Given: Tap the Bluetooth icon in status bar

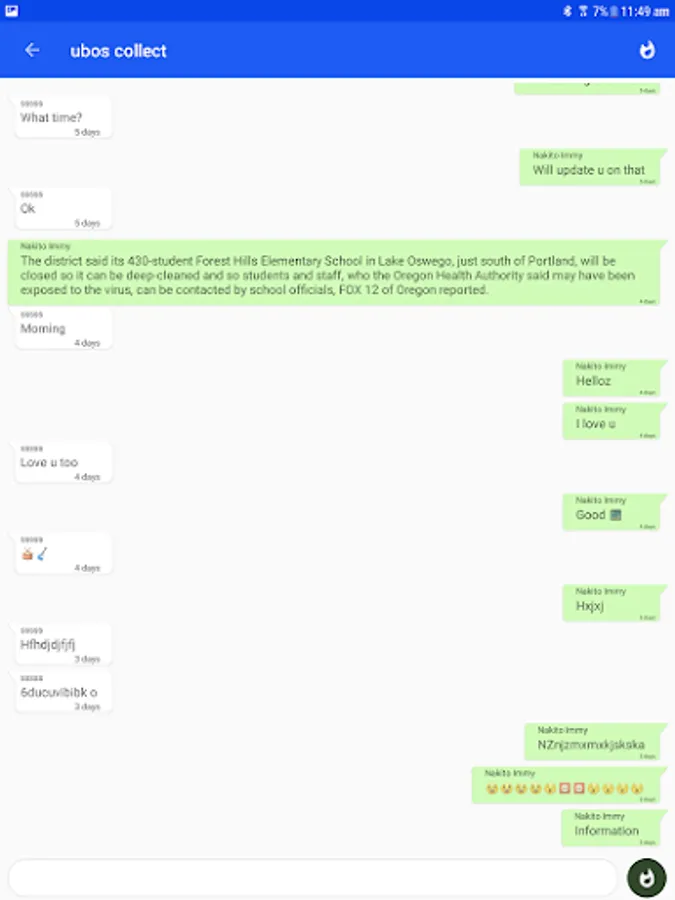Looking at the screenshot, I should pos(567,11).
